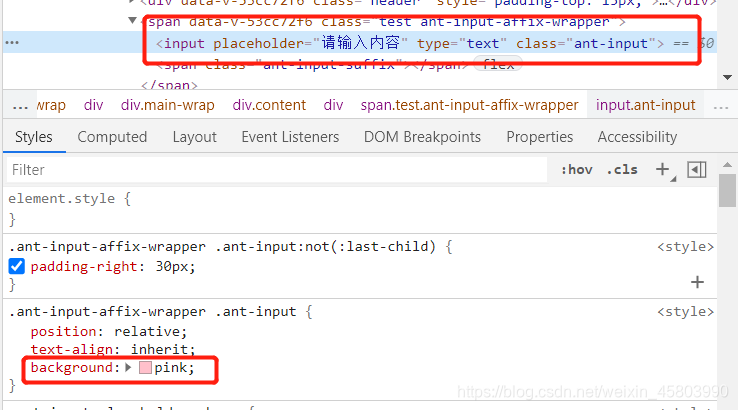Select the div breadcrumb after div.content

(333, 105)
